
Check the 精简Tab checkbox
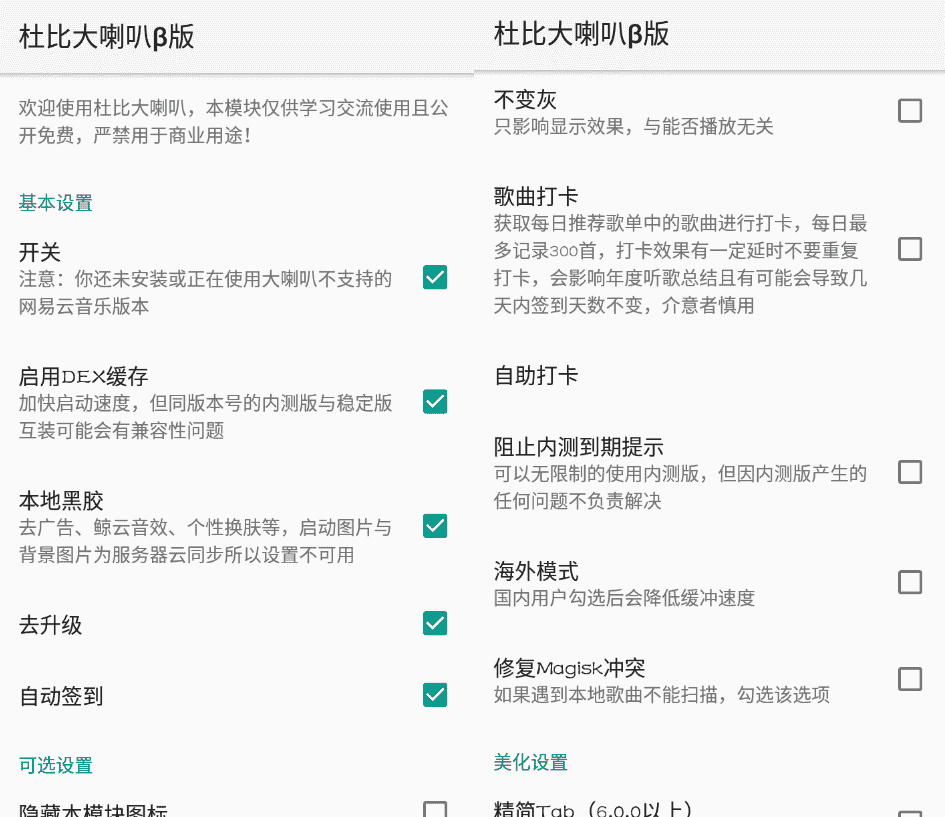[910, 812]
